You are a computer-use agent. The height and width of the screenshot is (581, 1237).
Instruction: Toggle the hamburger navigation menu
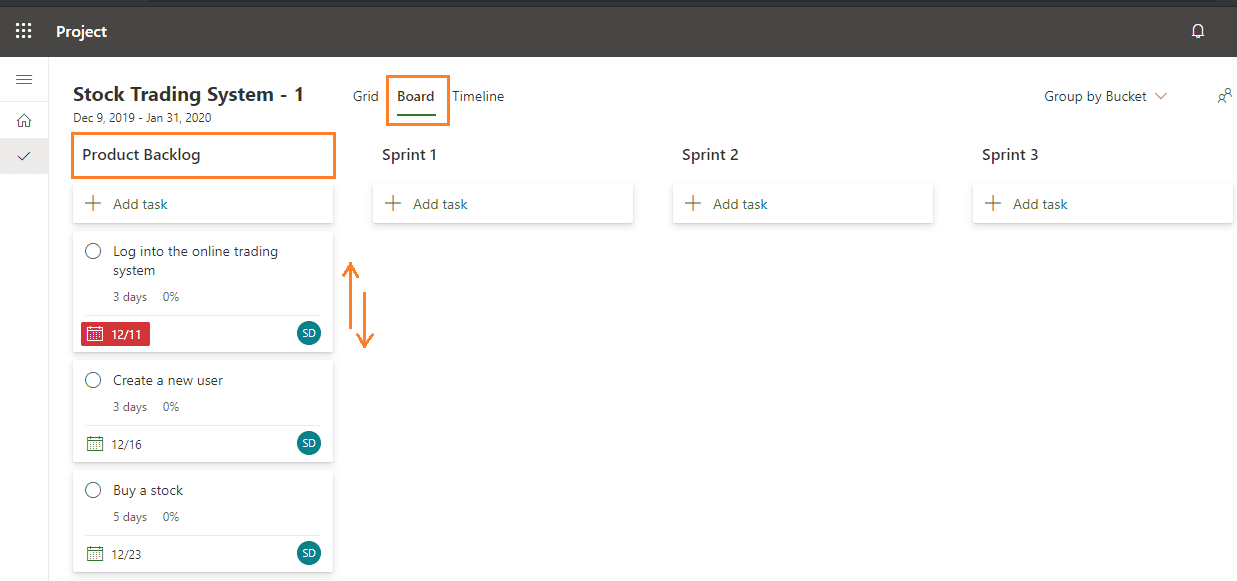24,80
